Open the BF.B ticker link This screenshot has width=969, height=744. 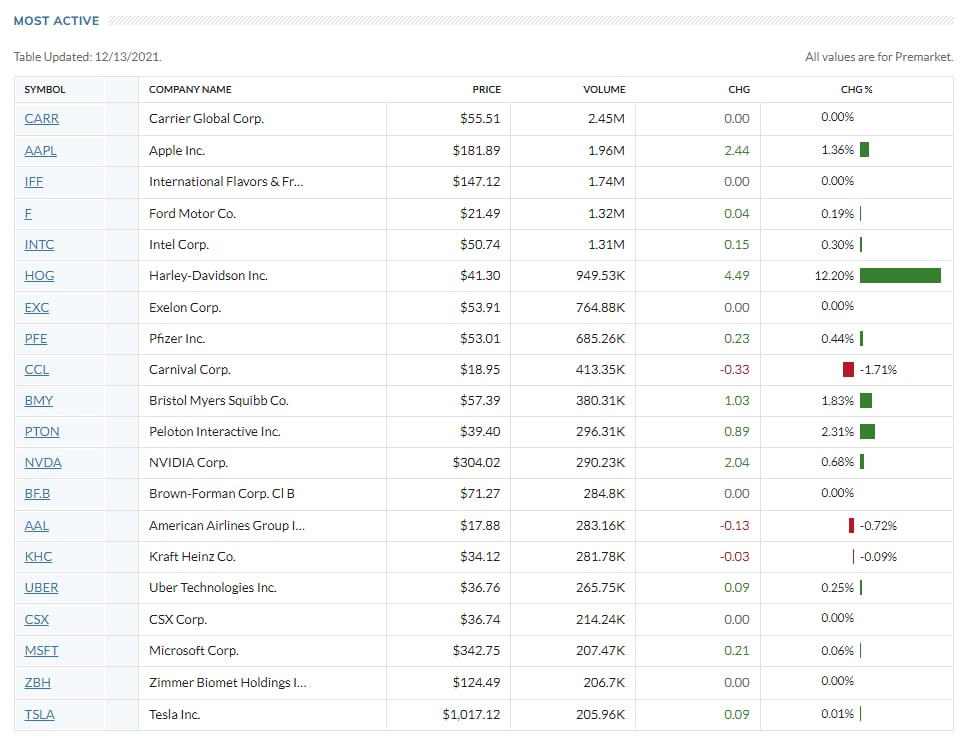[37, 494]
